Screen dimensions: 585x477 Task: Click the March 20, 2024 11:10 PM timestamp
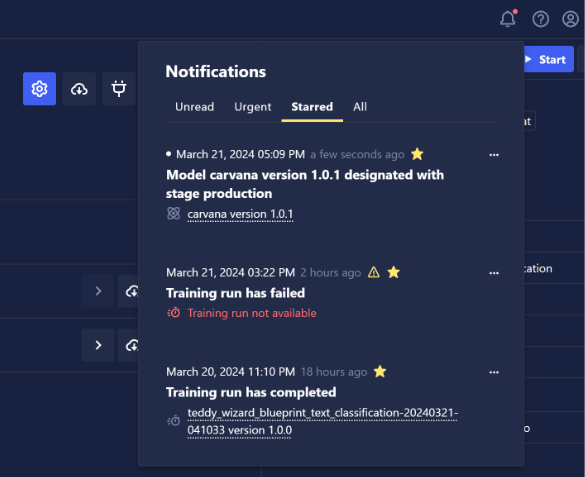231,372
